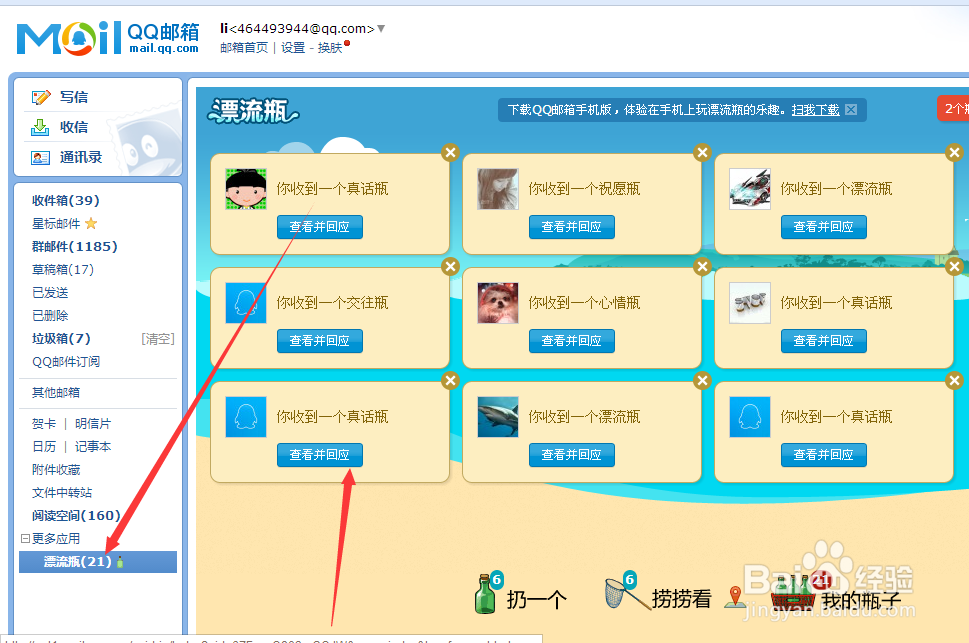Open 垃圾箱(7) folder
The height and width of the screenshot is (643, 969).
[61, 338]
